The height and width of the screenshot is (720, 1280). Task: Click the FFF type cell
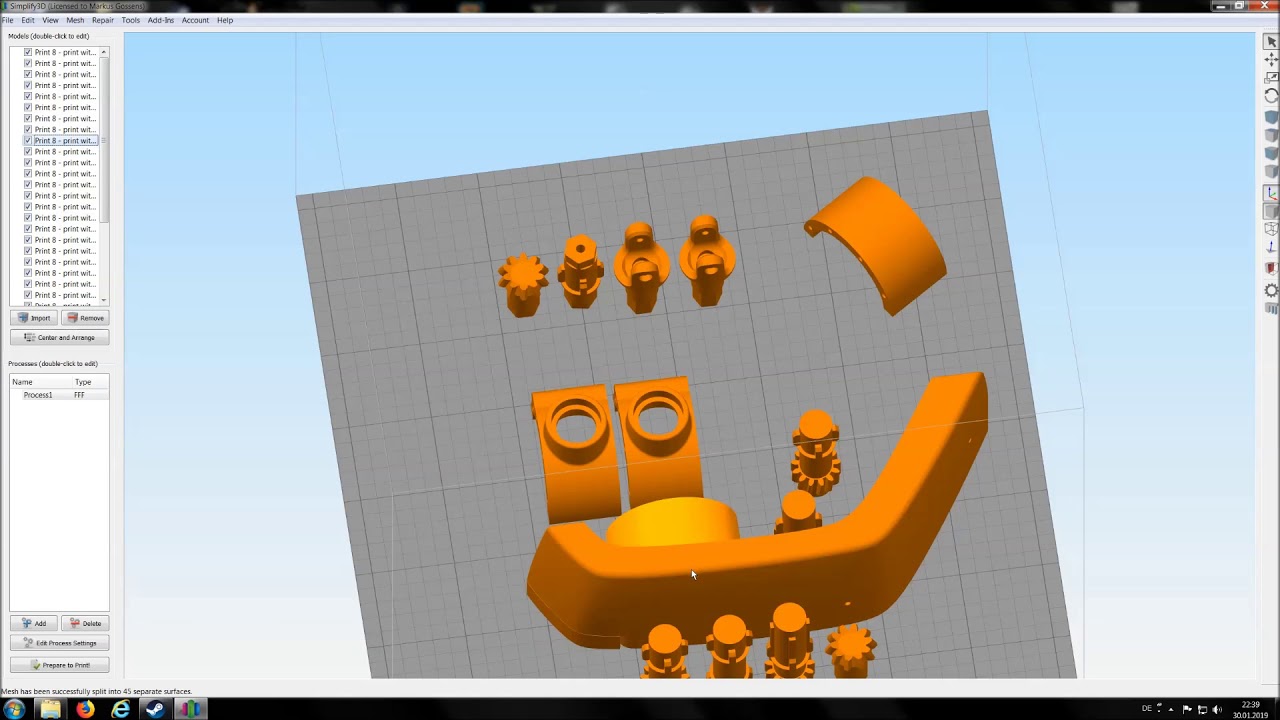pyautogui.click(x=79, y=395)
